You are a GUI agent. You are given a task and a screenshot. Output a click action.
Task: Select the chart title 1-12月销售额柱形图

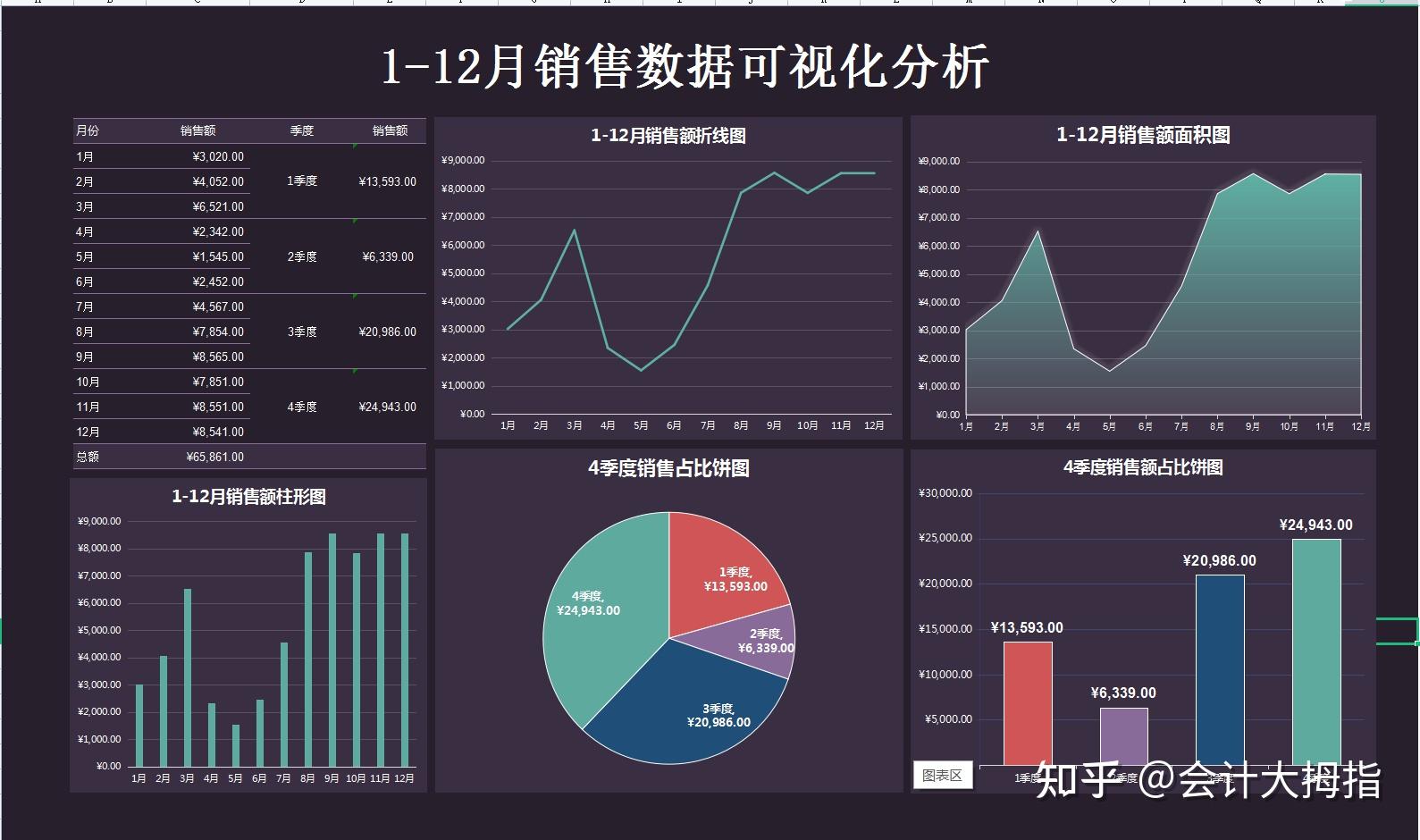[248, 497]
